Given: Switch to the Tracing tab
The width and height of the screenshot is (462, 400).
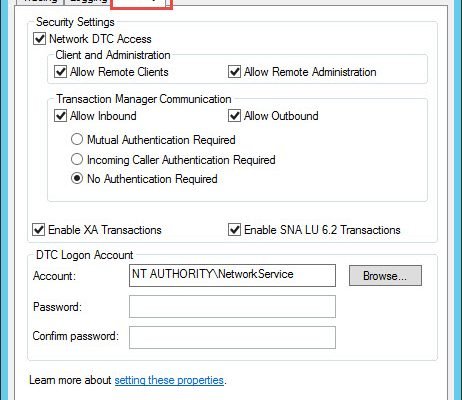Looking at the screenshot, I should (x=41, y=2).
